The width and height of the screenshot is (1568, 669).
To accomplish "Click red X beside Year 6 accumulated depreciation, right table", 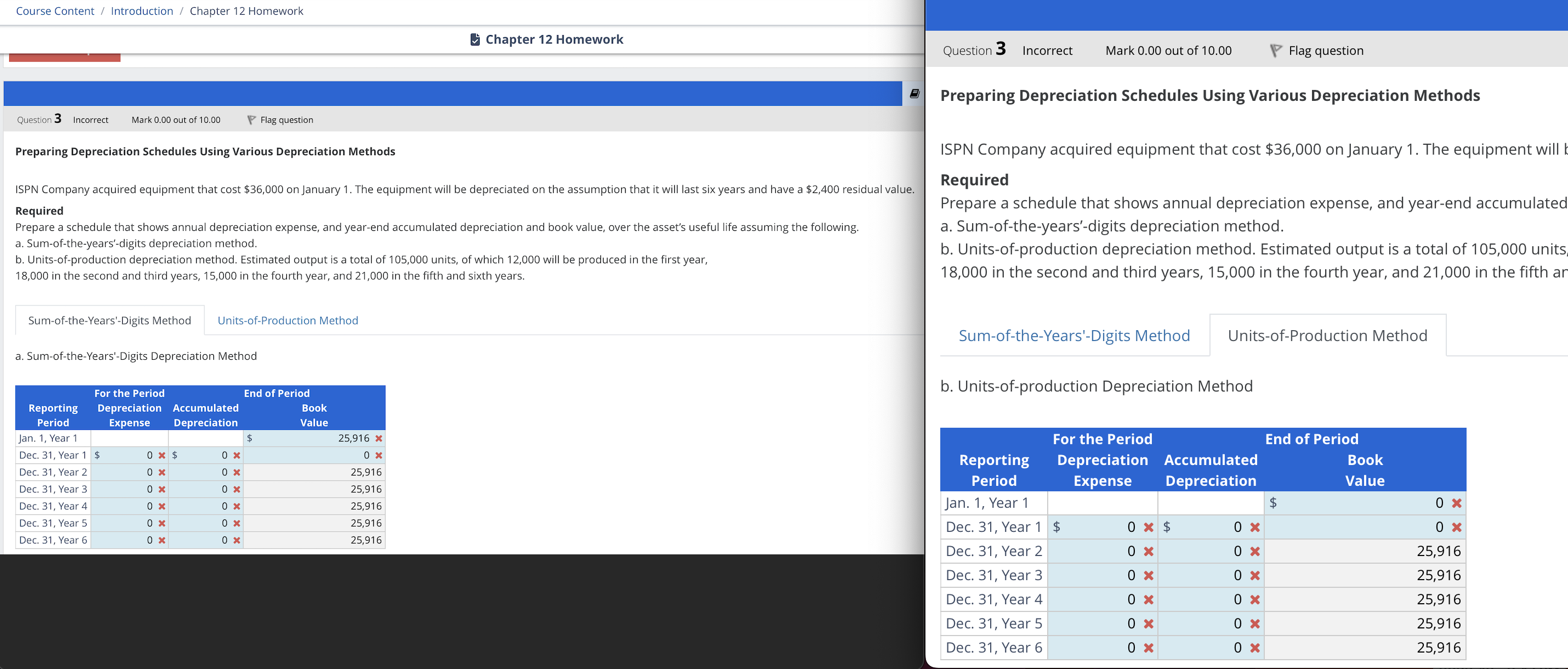I will 1254,648.
